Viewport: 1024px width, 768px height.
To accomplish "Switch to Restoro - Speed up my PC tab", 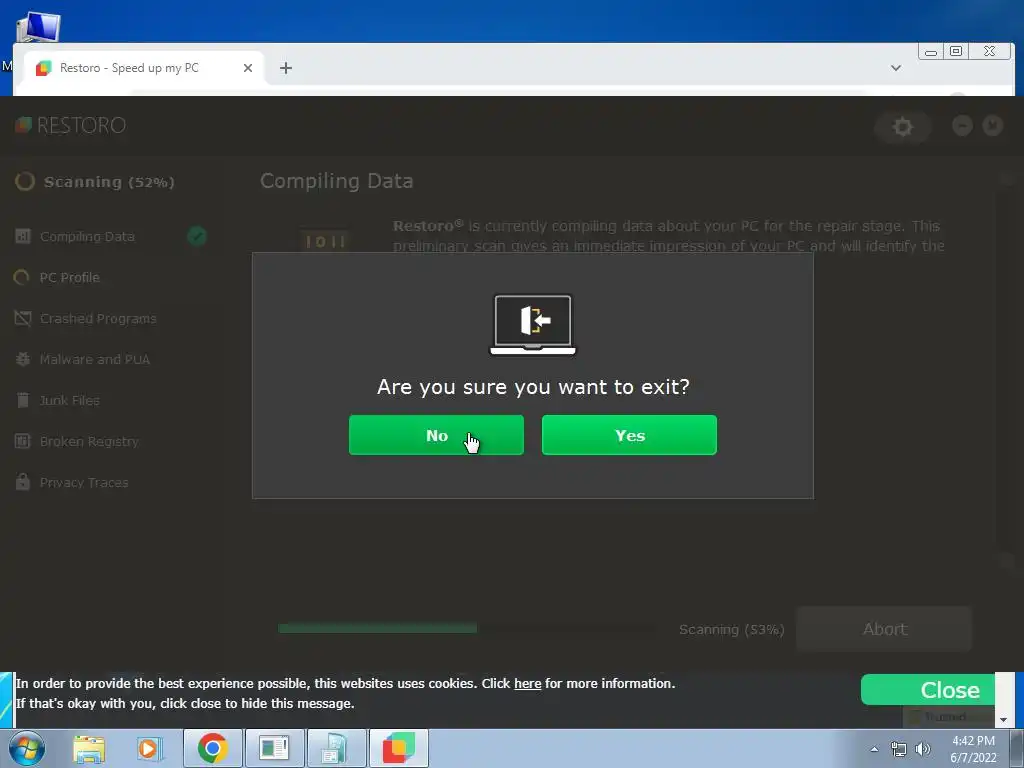I will click(129, 68).
